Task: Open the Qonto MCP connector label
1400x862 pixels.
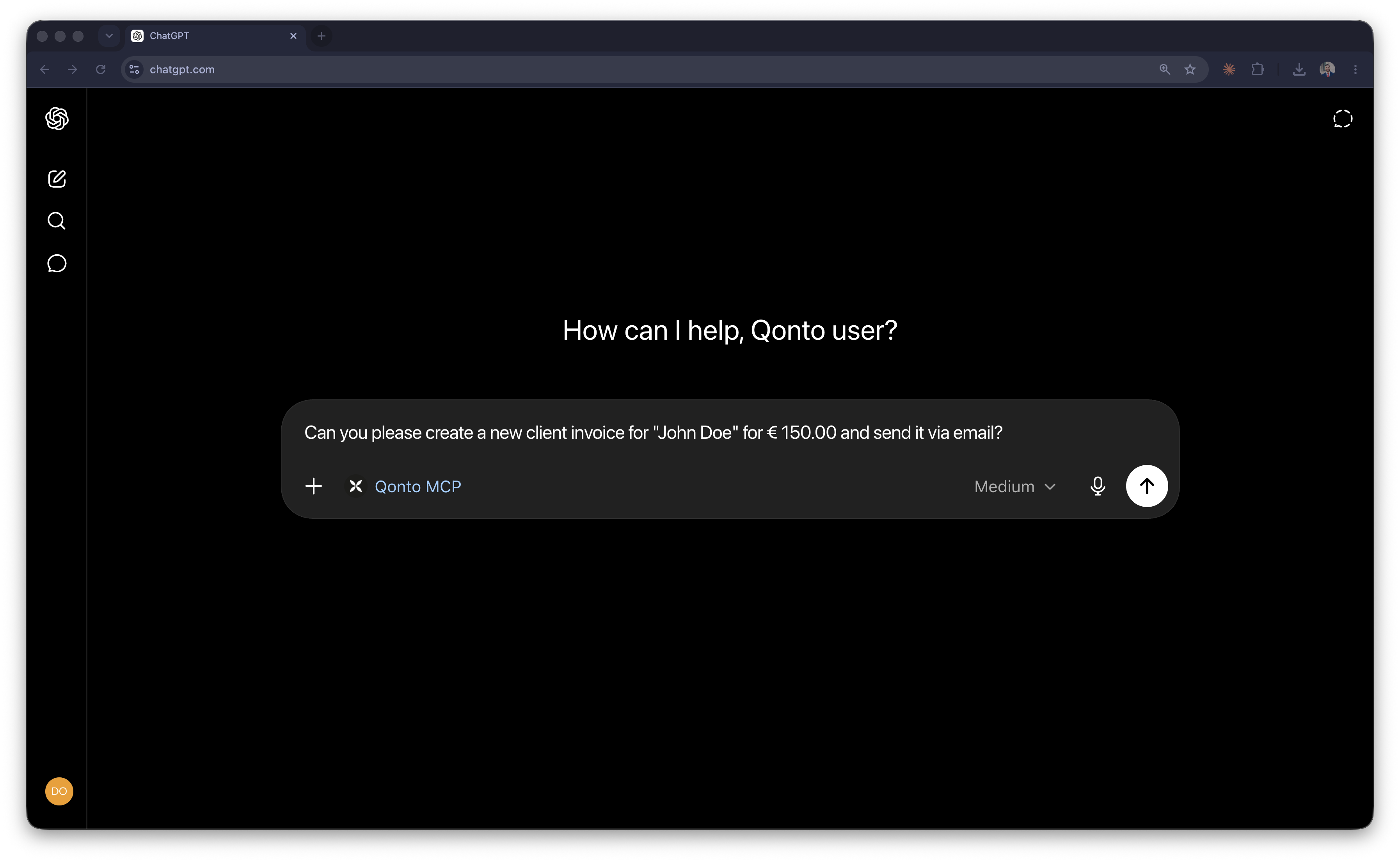Action: [418, 486]
